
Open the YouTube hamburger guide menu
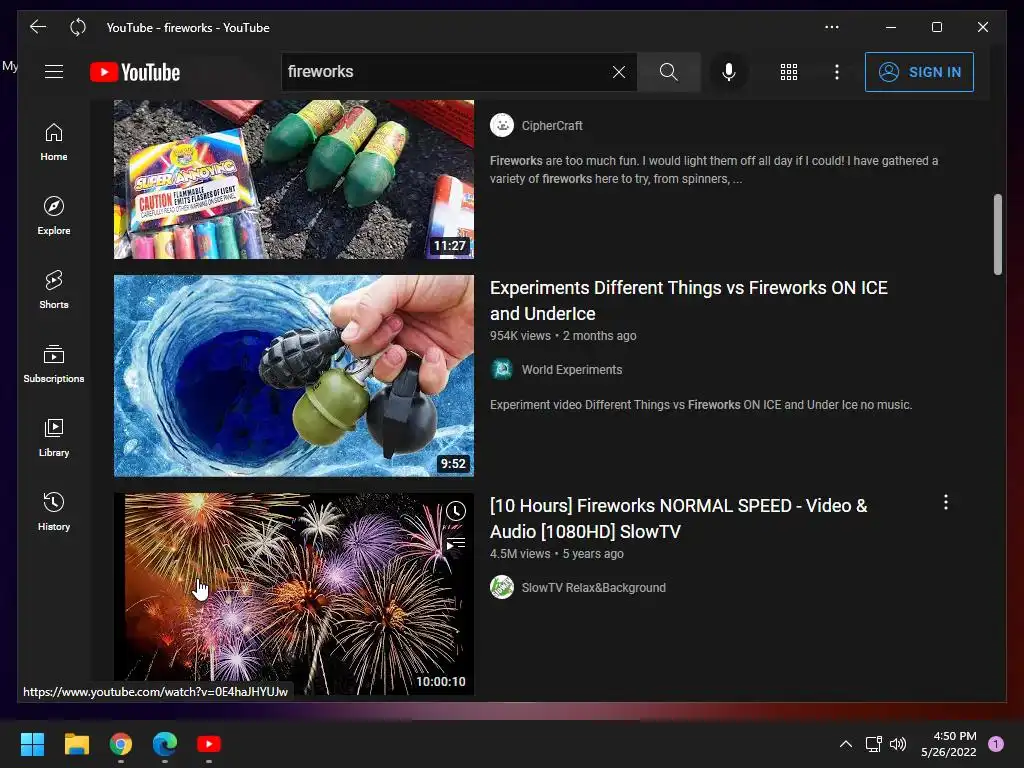tap(54, 72)
